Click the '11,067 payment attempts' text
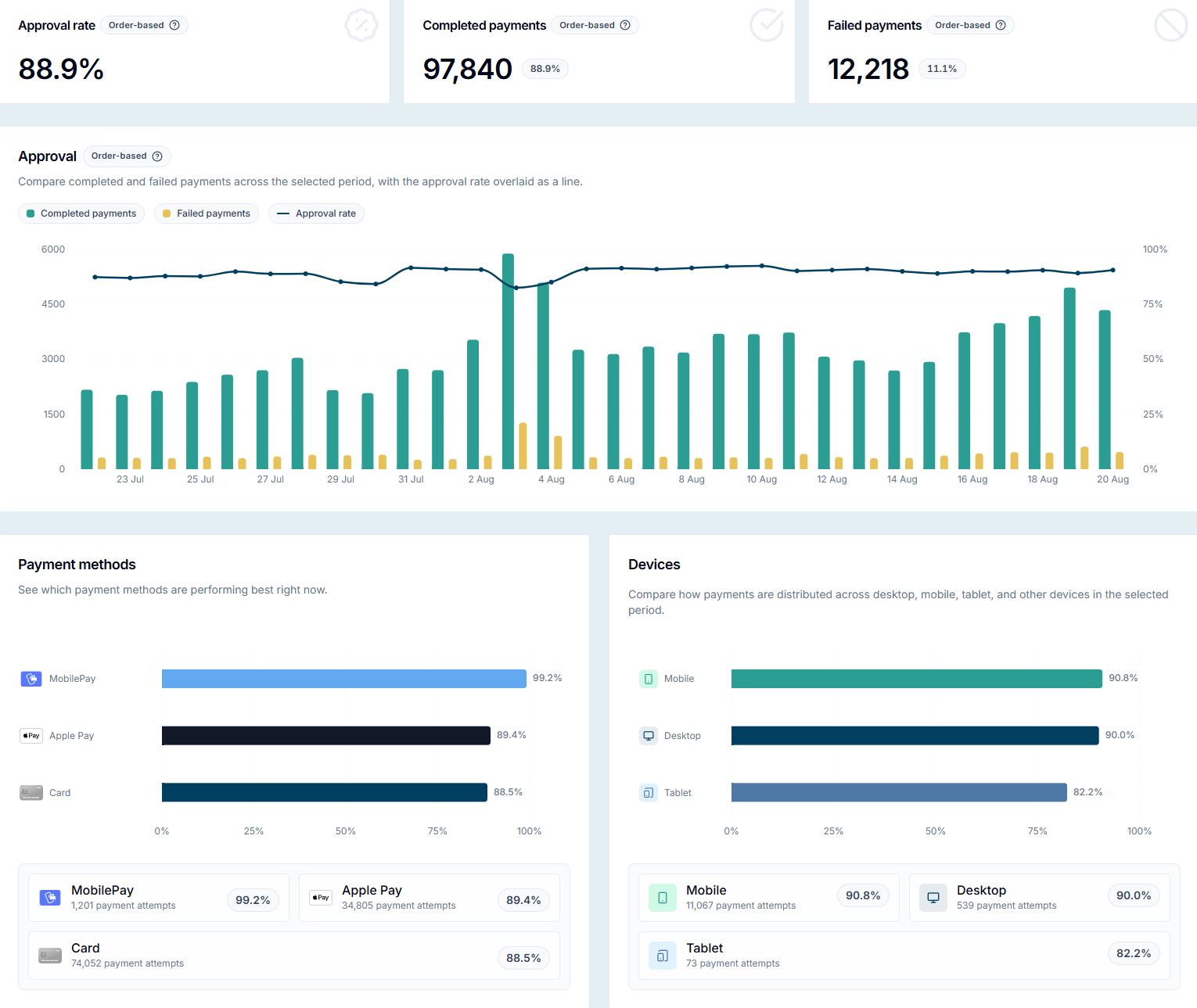The image size is (1197, 1008). pos(741,906)
